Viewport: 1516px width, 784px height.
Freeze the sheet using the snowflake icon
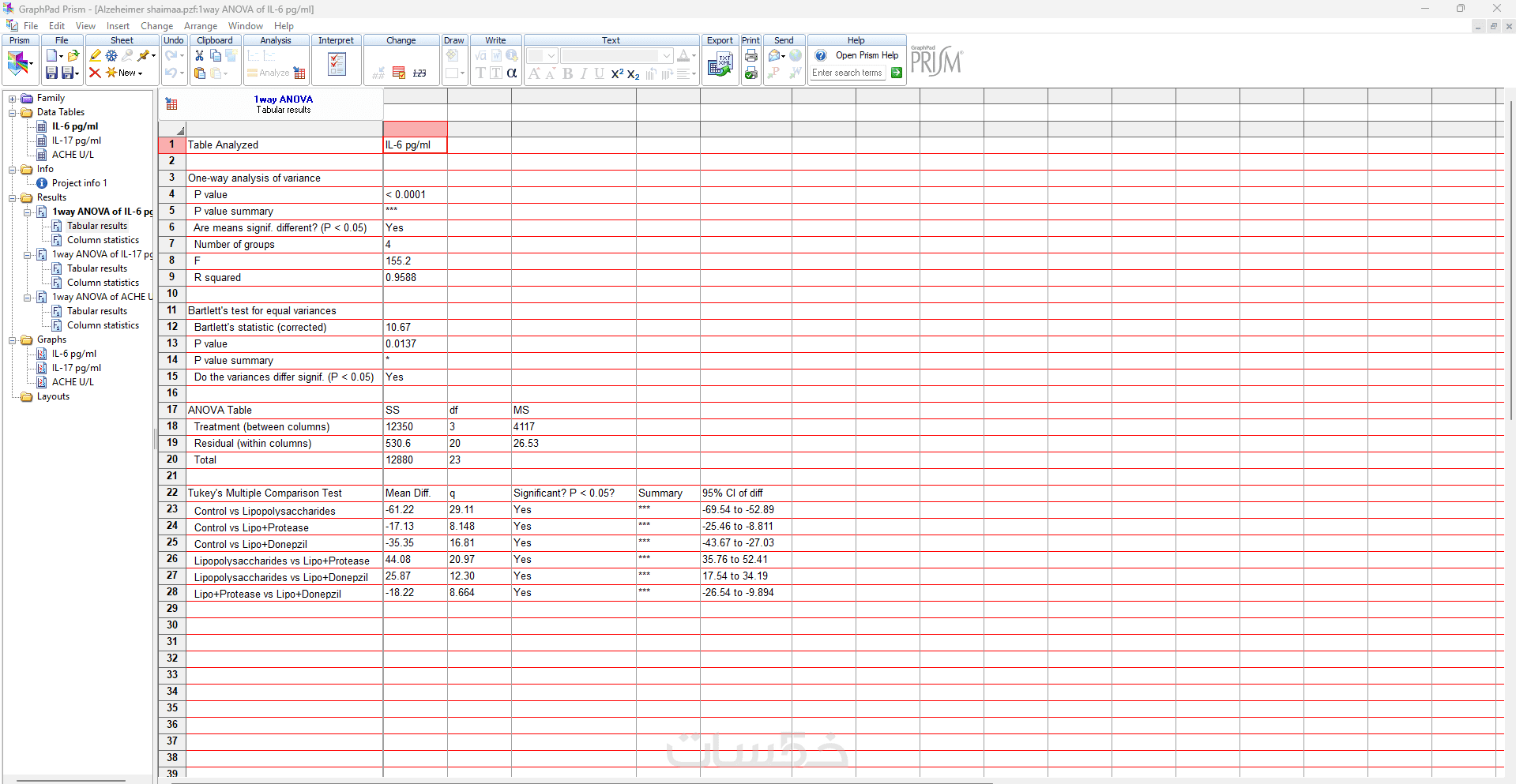(x=111, y=55)
